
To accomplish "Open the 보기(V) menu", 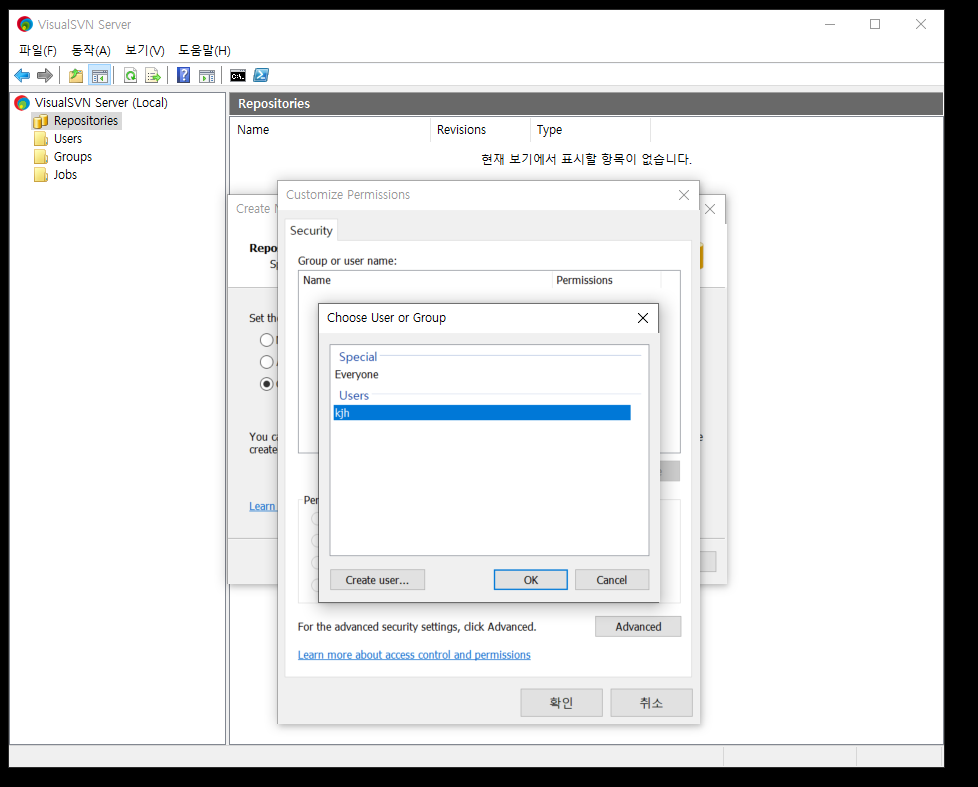I will [145, 51].
